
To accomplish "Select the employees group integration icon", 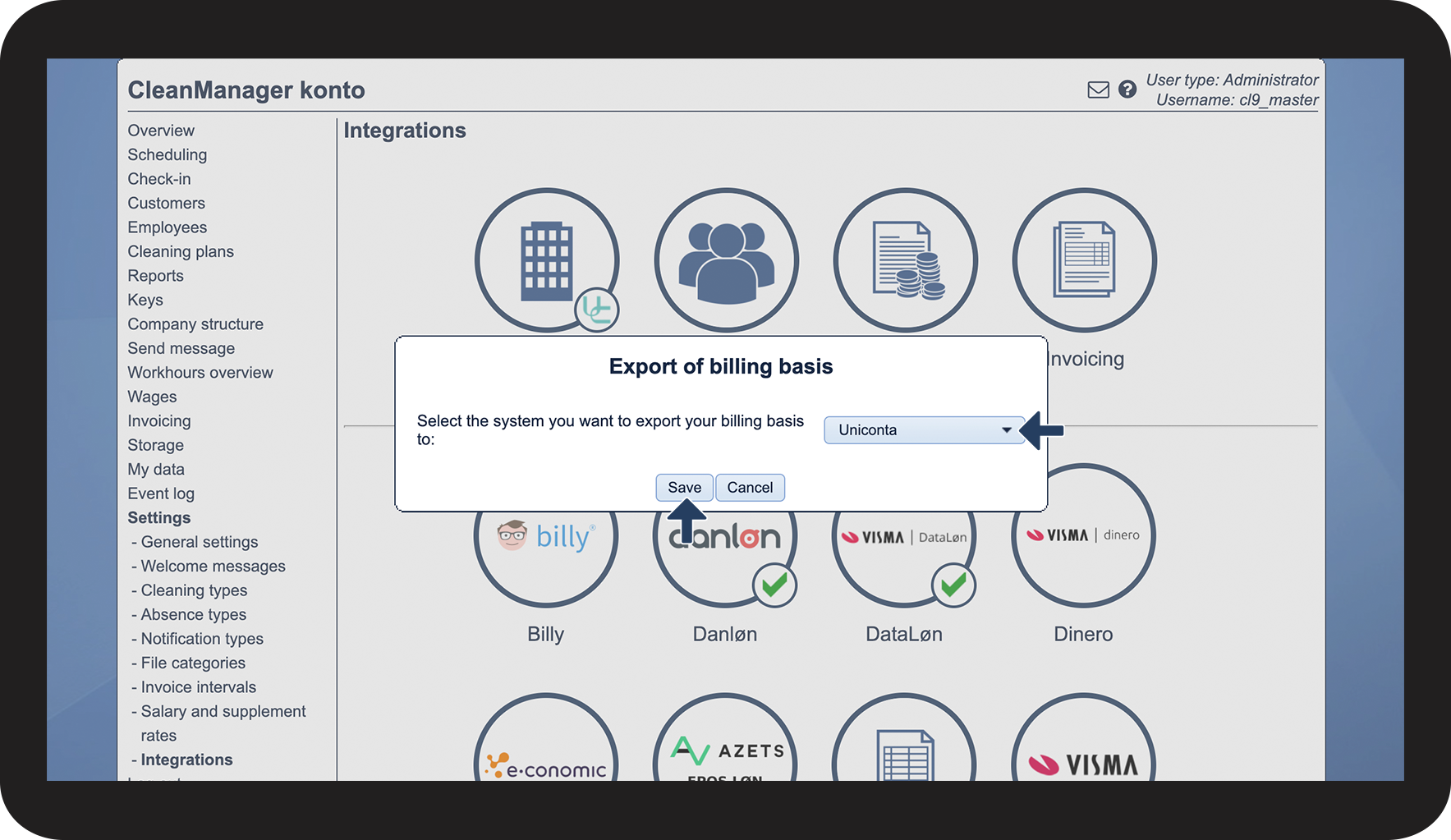I will [726, 259].
